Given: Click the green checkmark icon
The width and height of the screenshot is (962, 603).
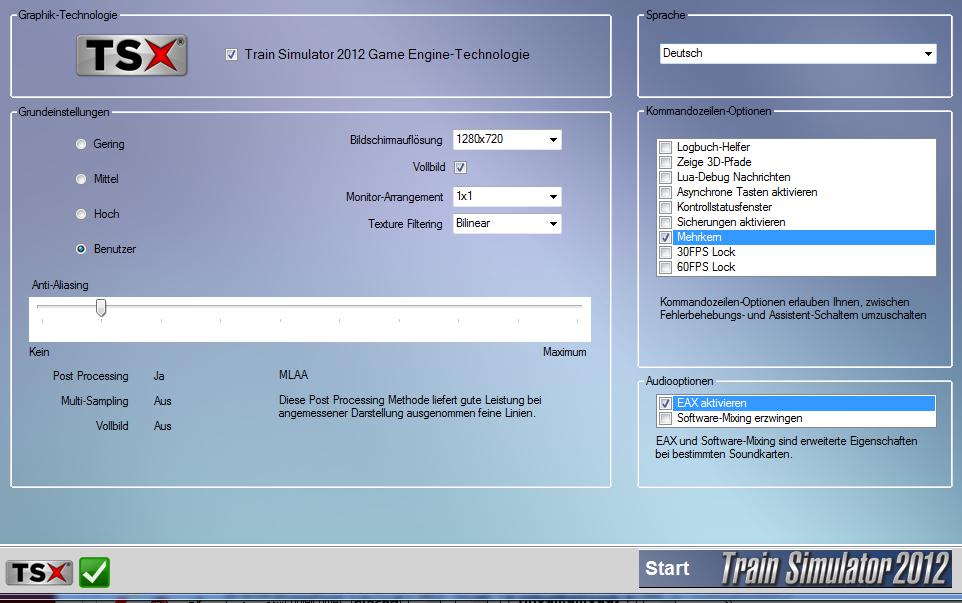Looking at the screenshot, I should click(x=94, y=572).
